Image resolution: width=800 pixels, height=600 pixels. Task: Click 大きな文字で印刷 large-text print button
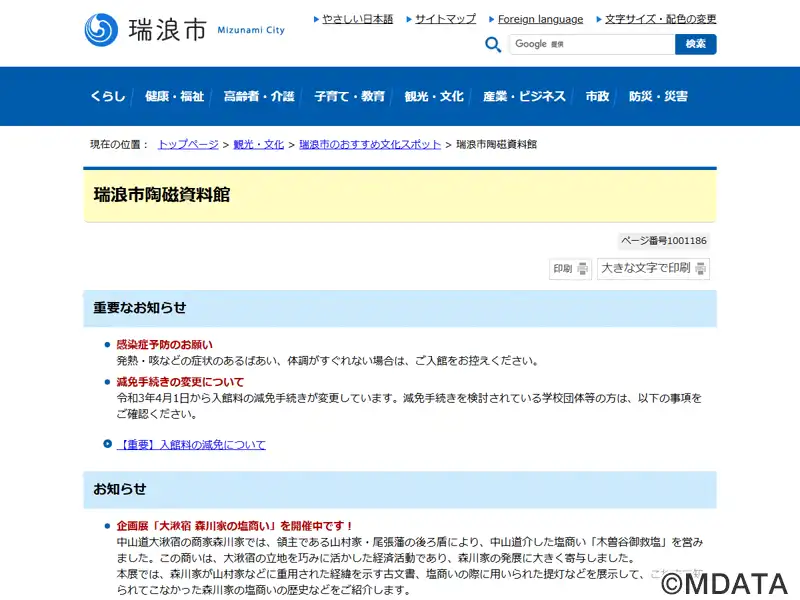[653, 269]
